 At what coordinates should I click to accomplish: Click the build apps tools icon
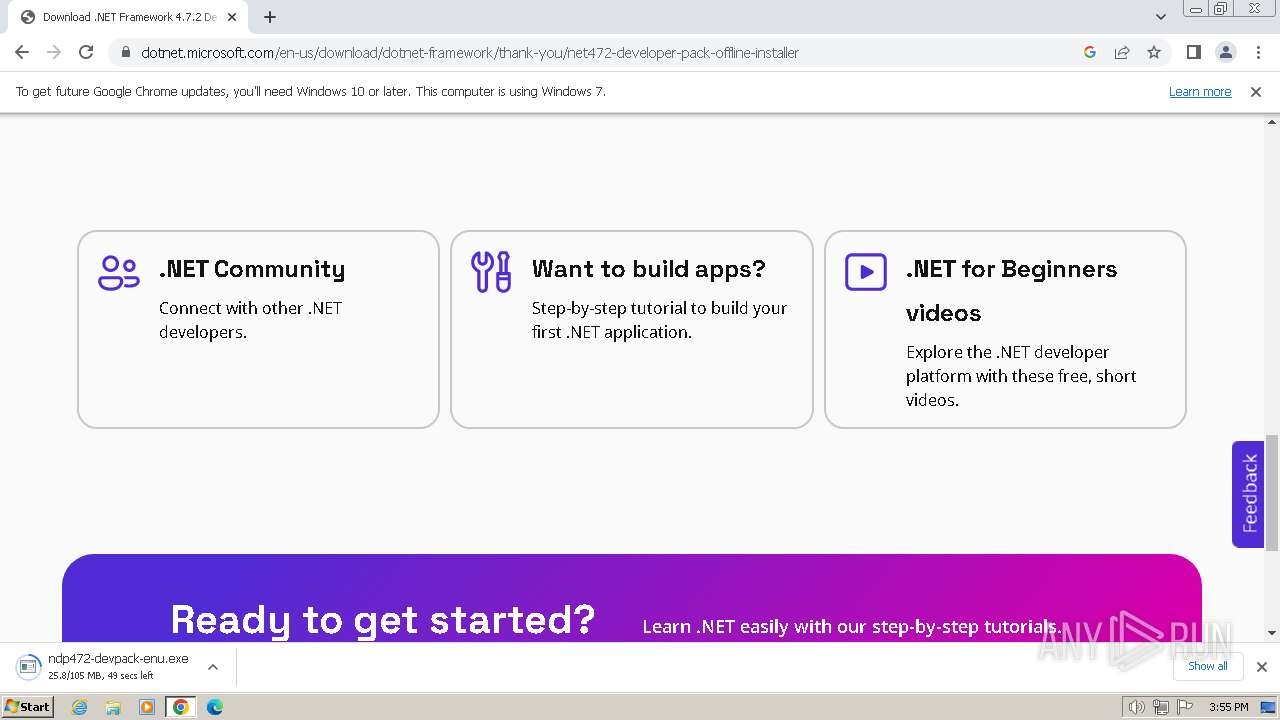coord(491,272)
